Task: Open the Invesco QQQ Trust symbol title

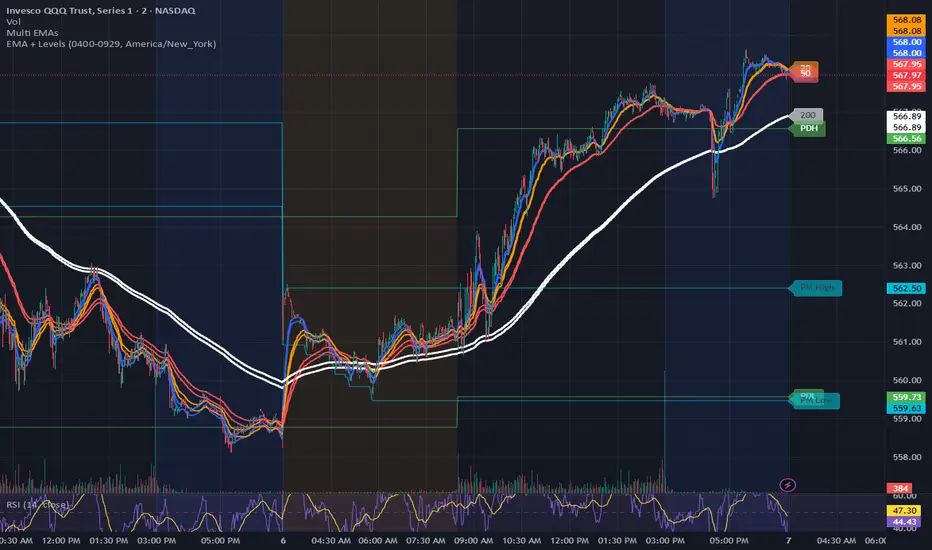Action: click(100, 11)
